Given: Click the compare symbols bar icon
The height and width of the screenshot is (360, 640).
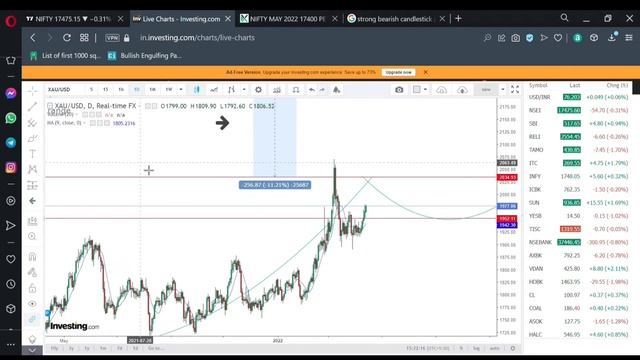Looking at the screenshot, I should (x=231, y=89).
